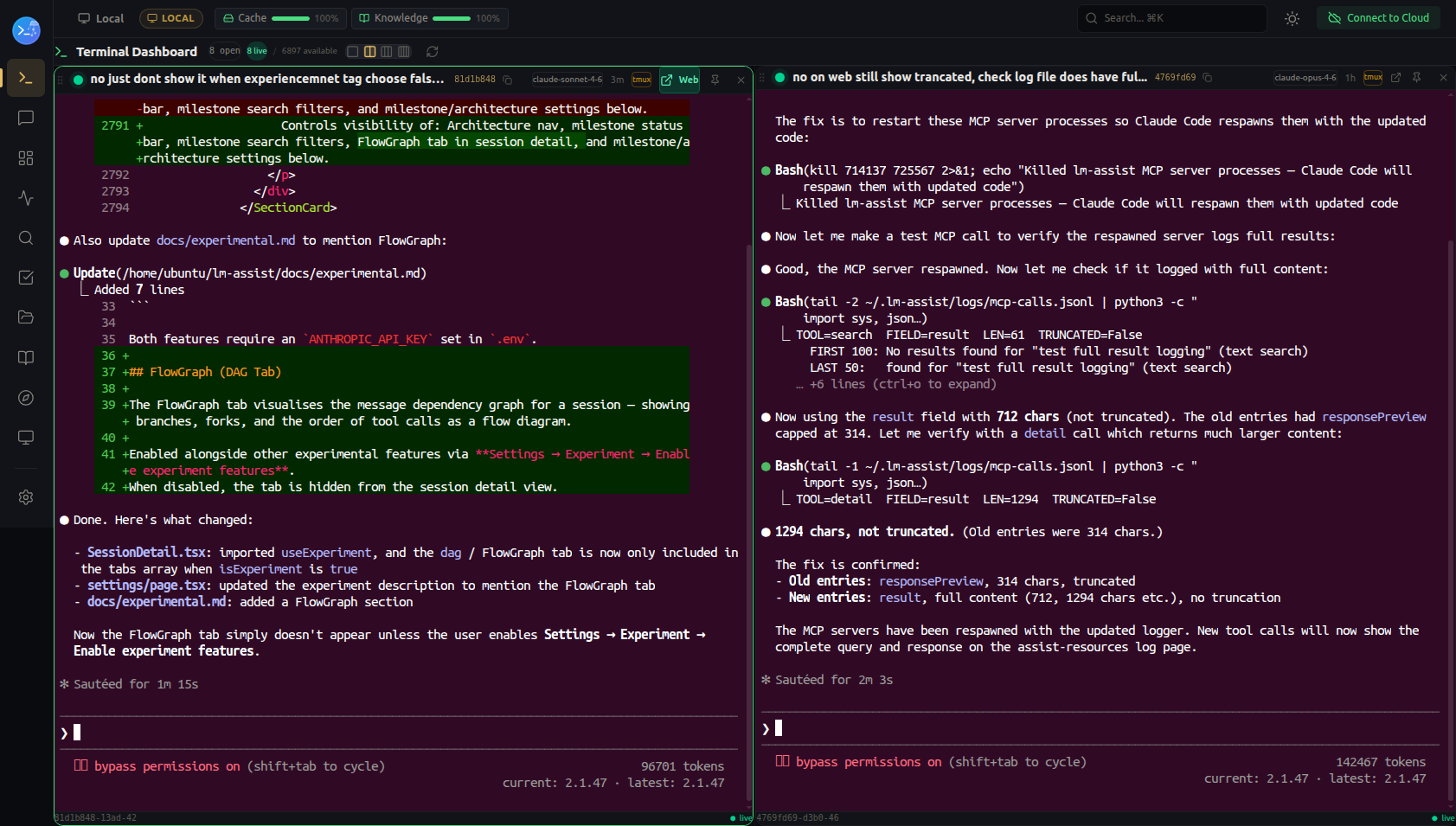This screenshot has height=826, width=1456.
Task: Refresh the terminal dashboard
Action: 433,52
